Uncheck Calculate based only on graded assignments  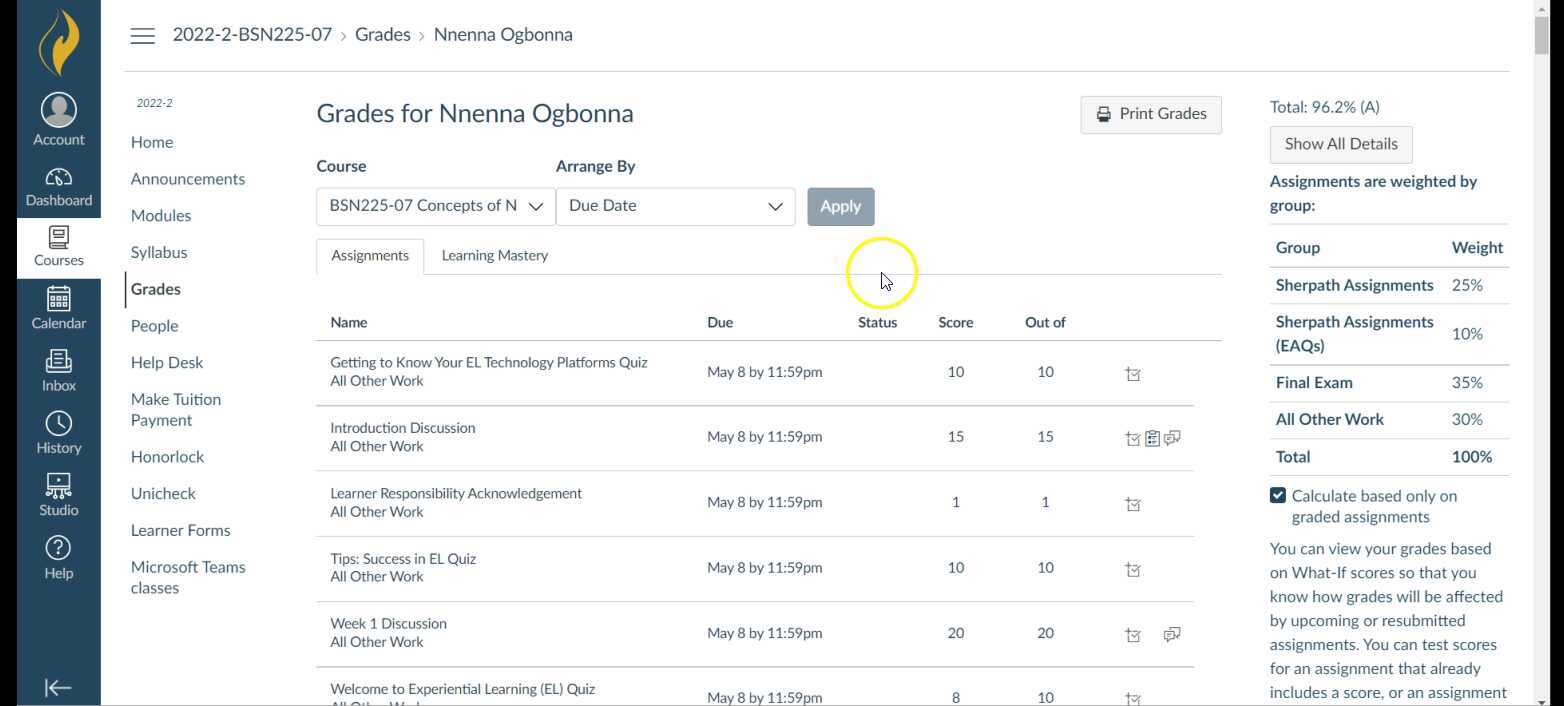1278,496
